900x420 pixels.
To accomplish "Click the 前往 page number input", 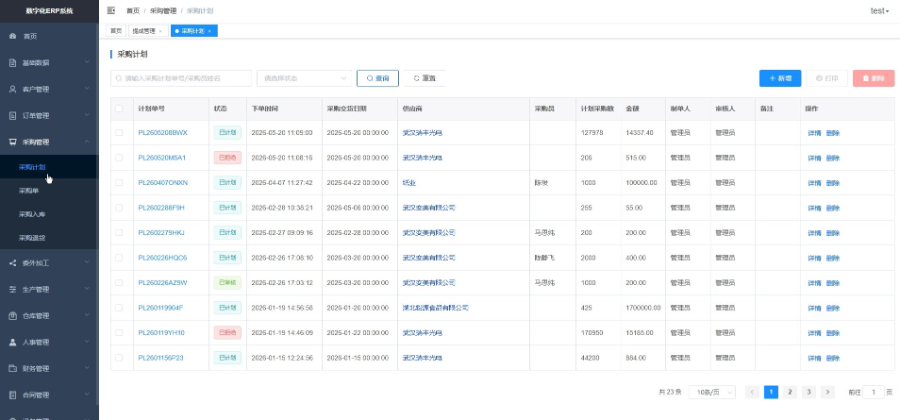I will click(x=874, y=392).
